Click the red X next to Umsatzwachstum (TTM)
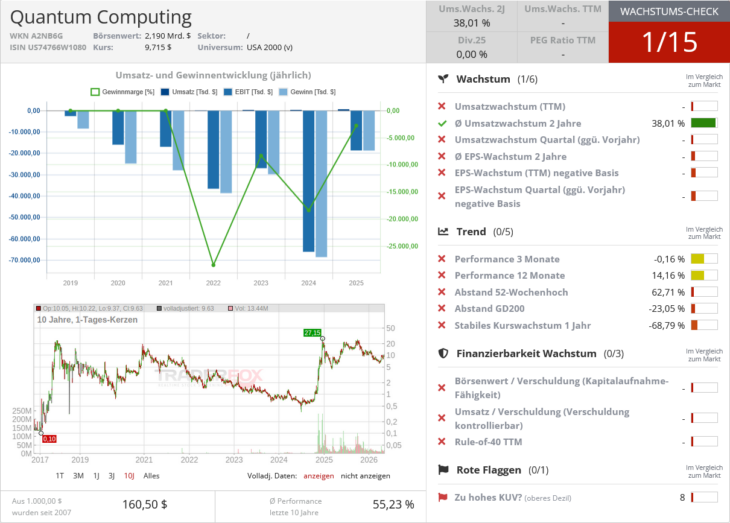 coord(442,107)
